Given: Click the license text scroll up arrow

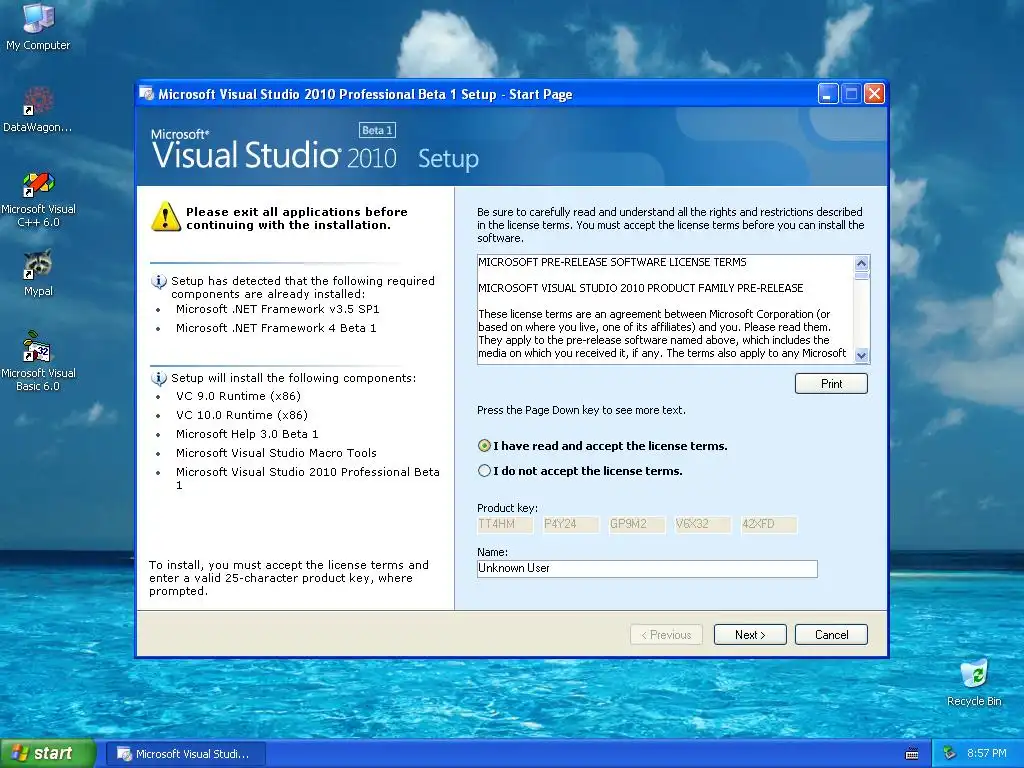Looking at the screenshot, I should 861,263.
